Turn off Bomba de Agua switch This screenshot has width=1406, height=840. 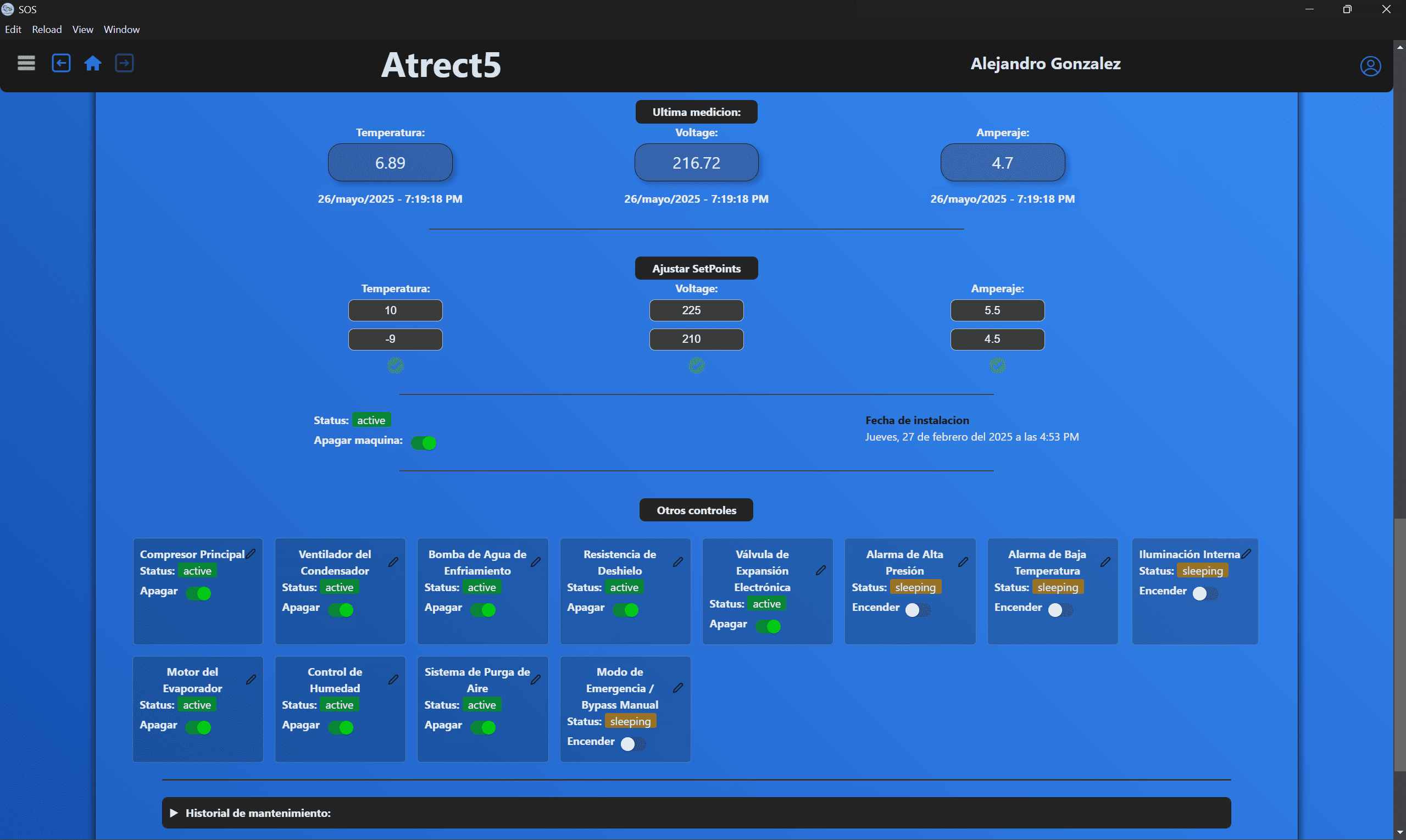point(484,610)
